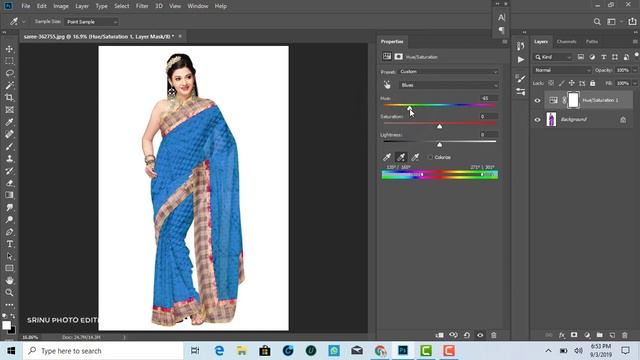
Task: Toggle lock position
Action: coord(572,83)
